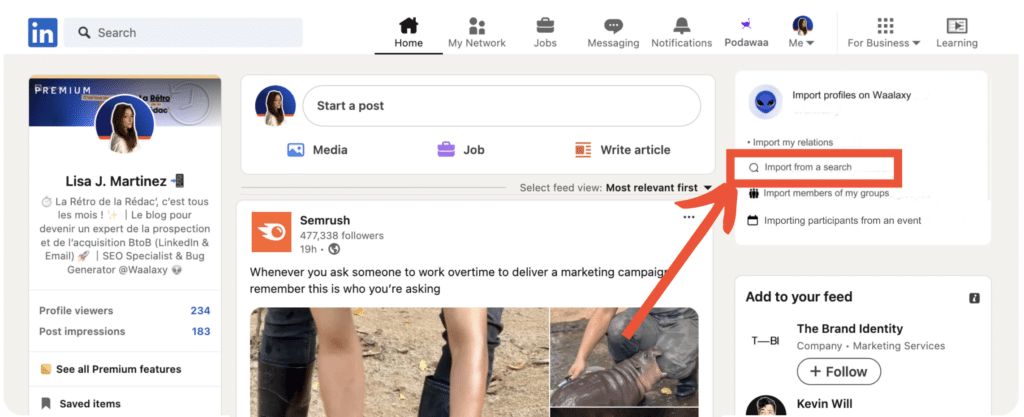The image size is (1024, 417).
Task: Click the Waalaxy alien icon
Action: click(765, 101)
